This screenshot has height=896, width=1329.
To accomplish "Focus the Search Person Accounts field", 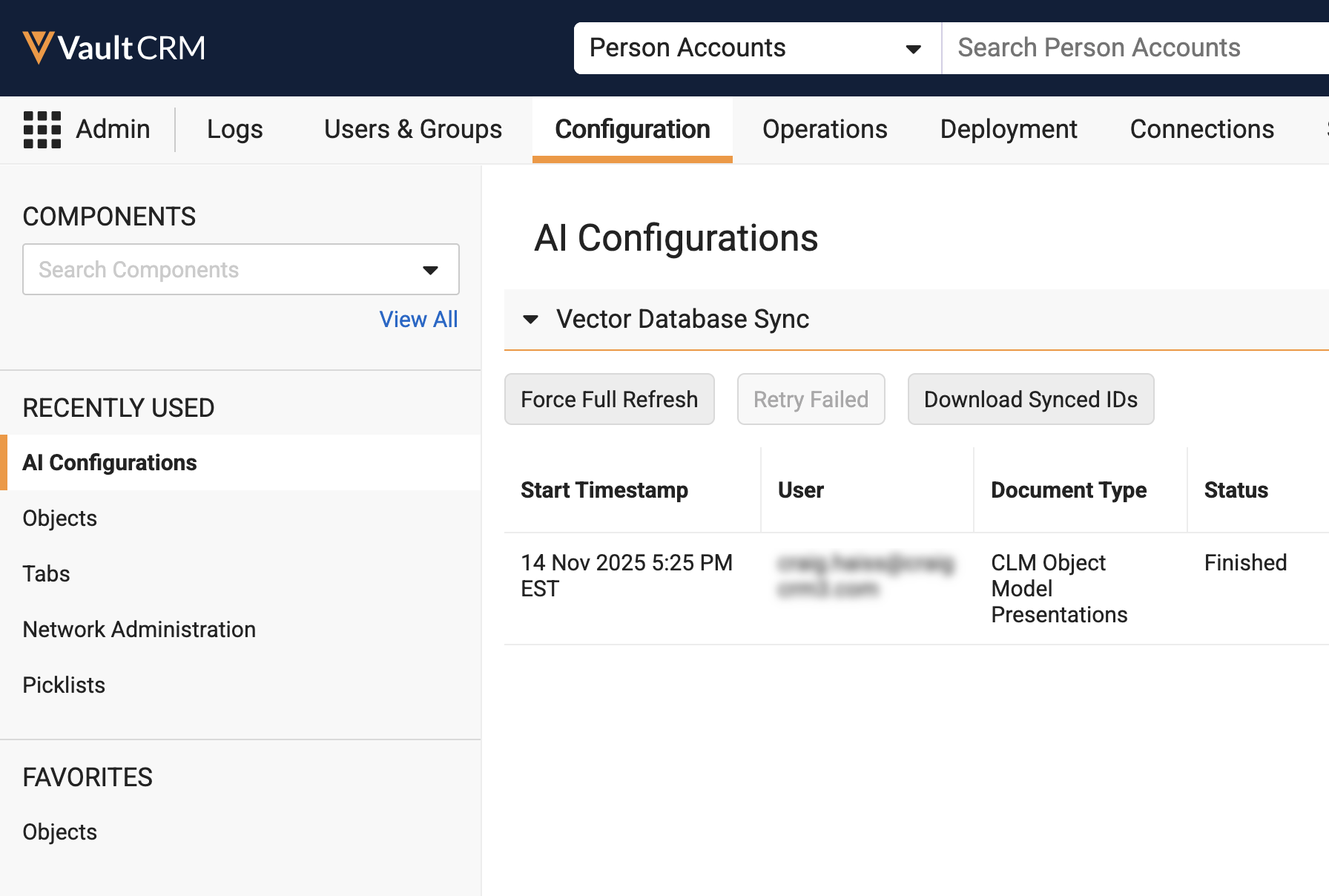I will coord(1135,48).
